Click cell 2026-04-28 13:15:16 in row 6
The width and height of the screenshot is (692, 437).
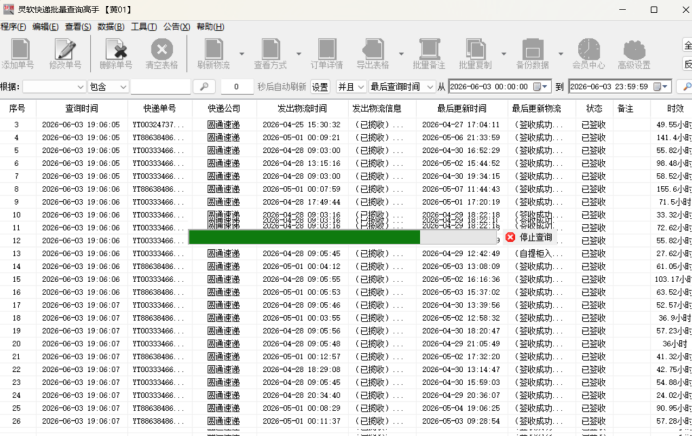[x=301, y=163]
